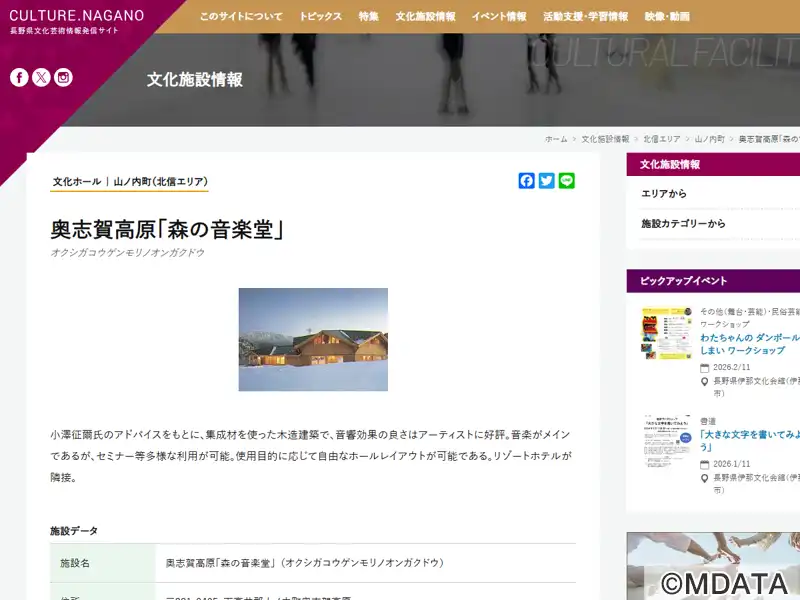Open 映像・動画 navigation item
The height and width of the screenshot is (600, 800).
click(667, 17)
